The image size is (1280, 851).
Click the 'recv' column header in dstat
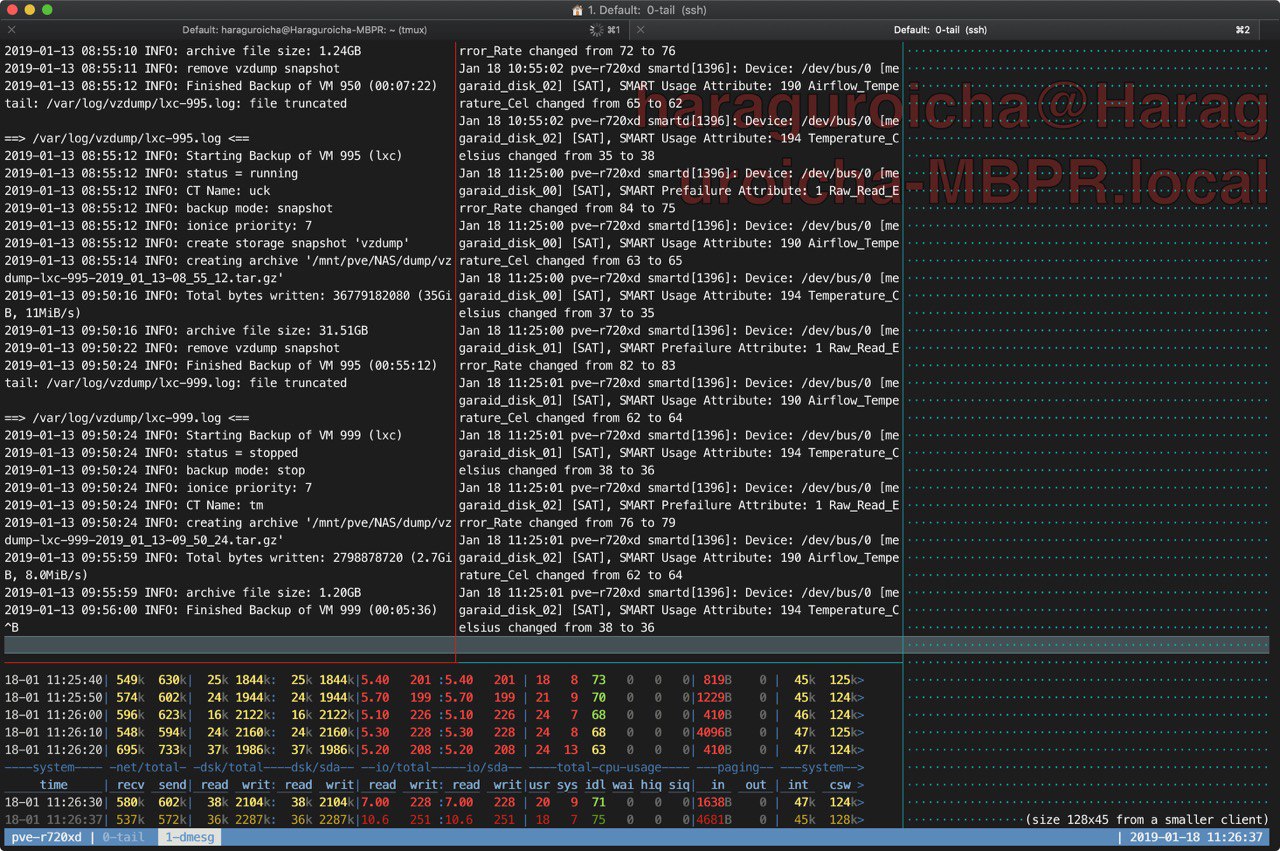pyautogui.click(x=131, y=785)
